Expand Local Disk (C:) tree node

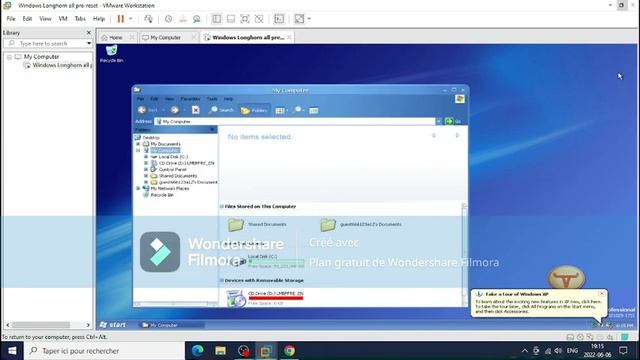tap(146, 157)
